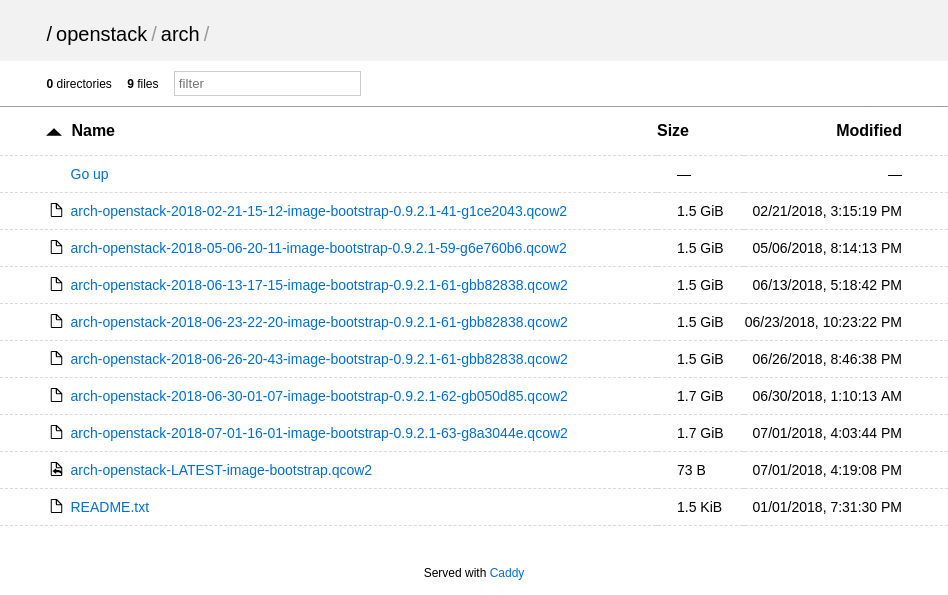Click file icon beside 2018-02-21 qcow2 image

[x=56, y=210]
